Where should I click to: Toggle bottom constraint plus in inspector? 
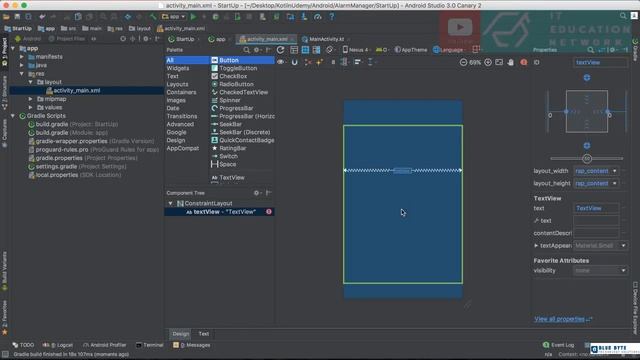pyautogui.click(x=587, y=146)
